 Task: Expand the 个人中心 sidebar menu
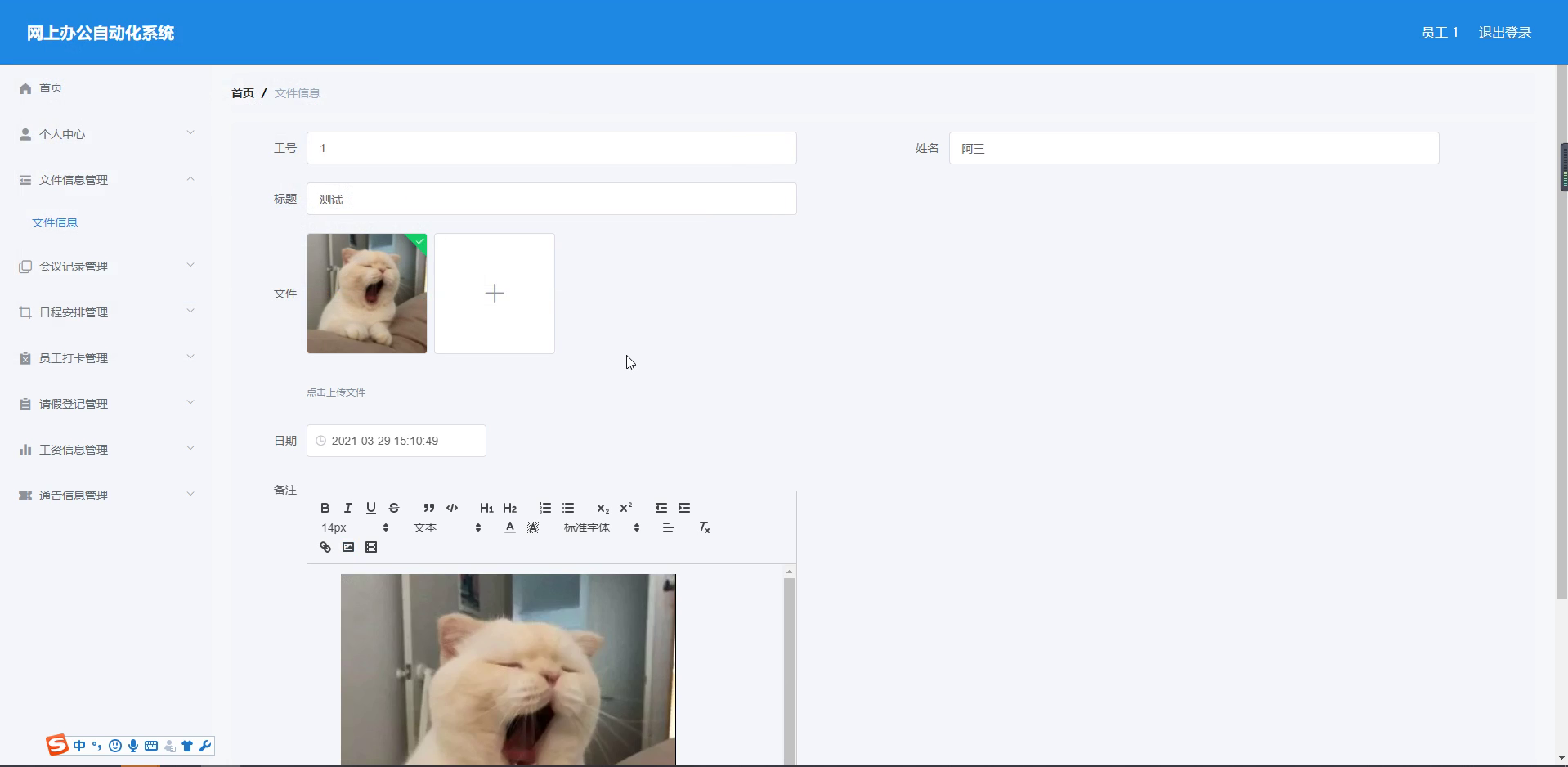pyautogui.click(x=105, y=133)
